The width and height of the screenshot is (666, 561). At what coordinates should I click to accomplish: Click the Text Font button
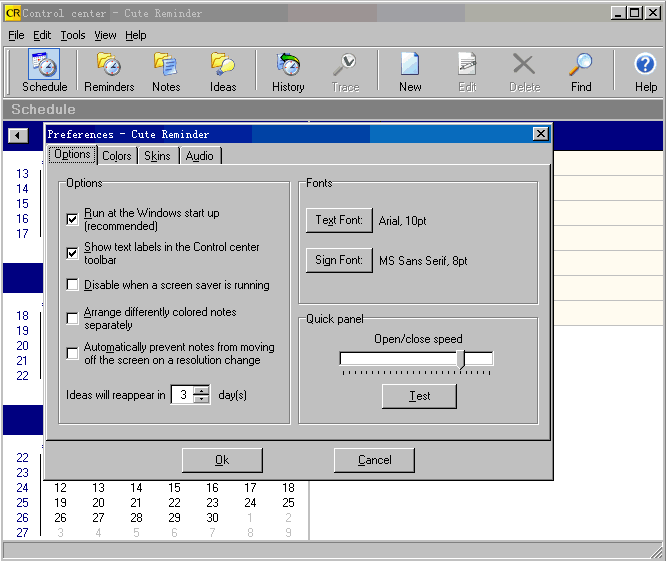tap(339, 220)
